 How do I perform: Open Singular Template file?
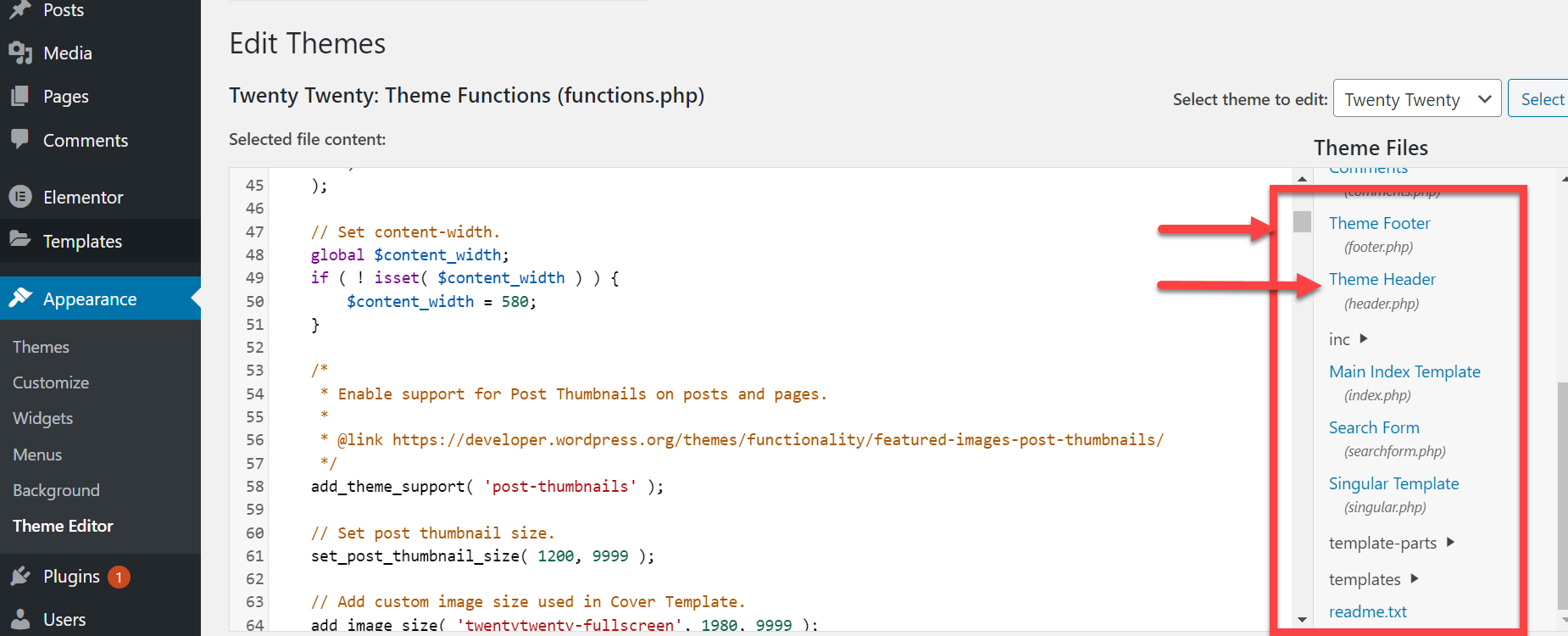tap(1393, 483)
